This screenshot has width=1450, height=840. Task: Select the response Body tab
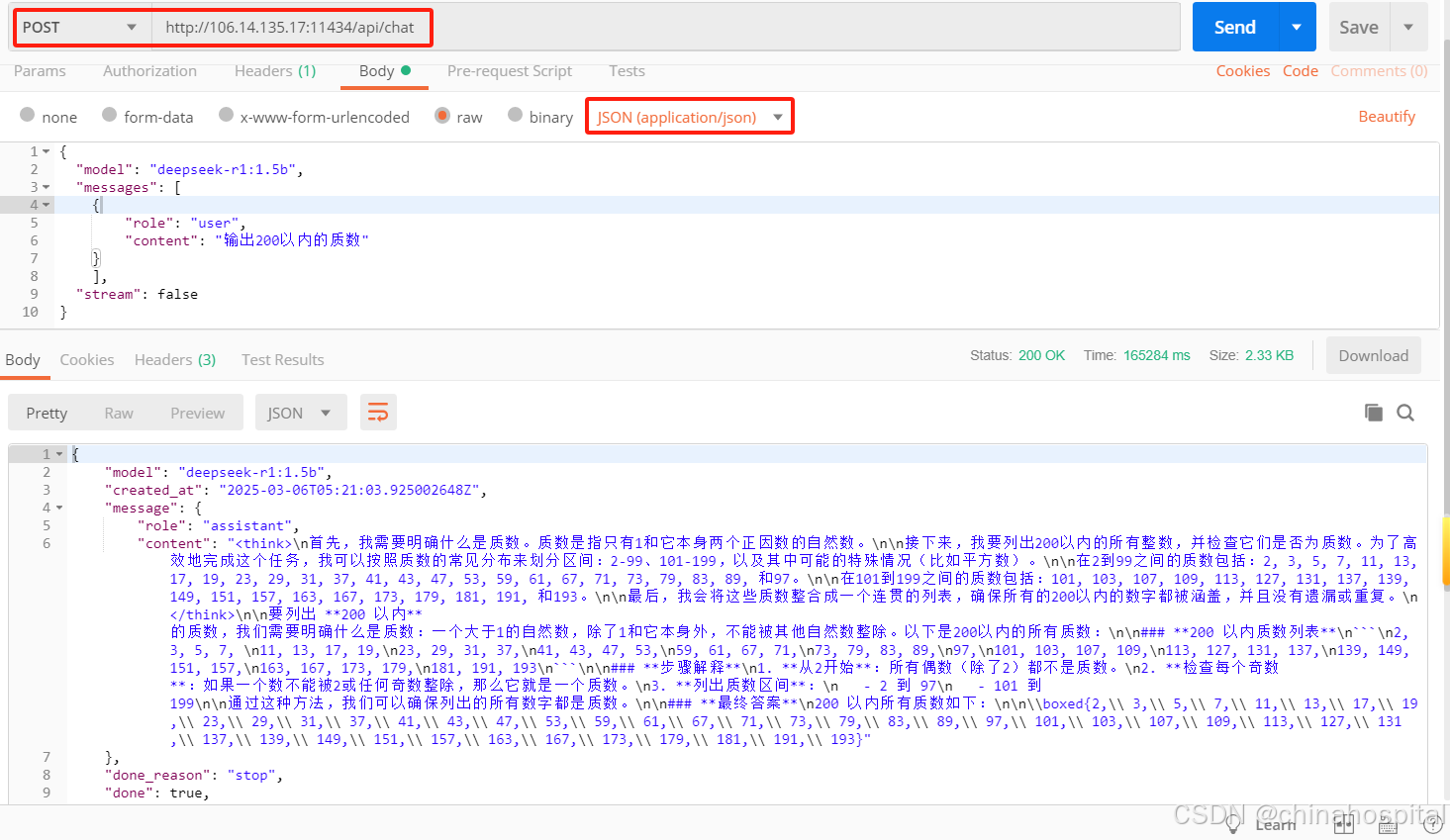pyautogui.click(x=23, y=360)
